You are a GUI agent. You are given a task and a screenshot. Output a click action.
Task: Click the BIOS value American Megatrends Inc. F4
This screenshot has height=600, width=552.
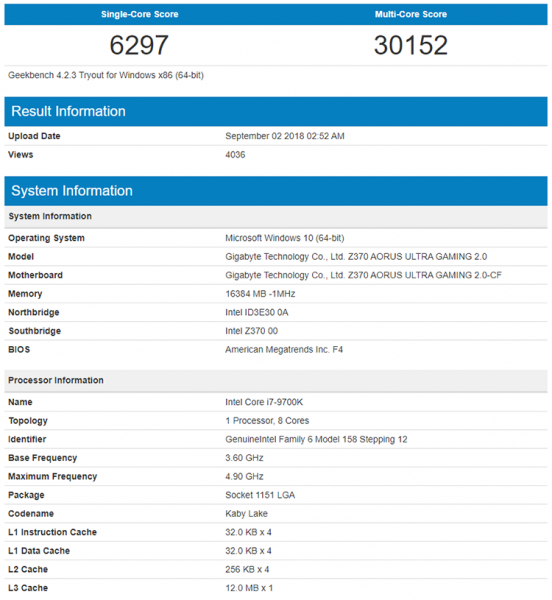coord(284,350)
